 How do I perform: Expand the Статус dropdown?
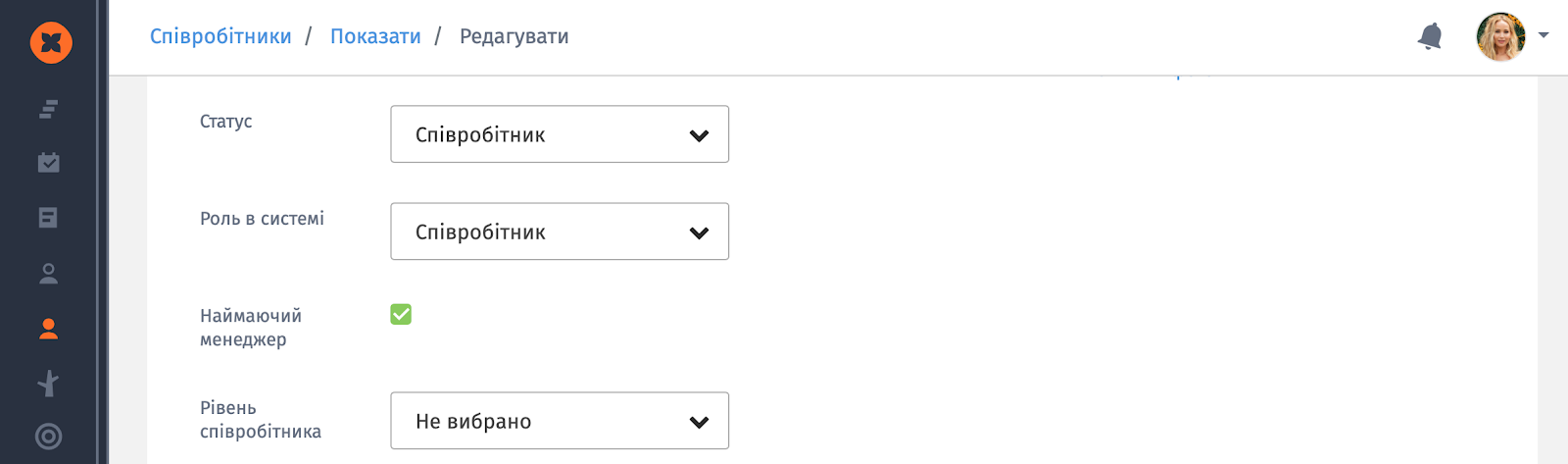coord(560,134)
